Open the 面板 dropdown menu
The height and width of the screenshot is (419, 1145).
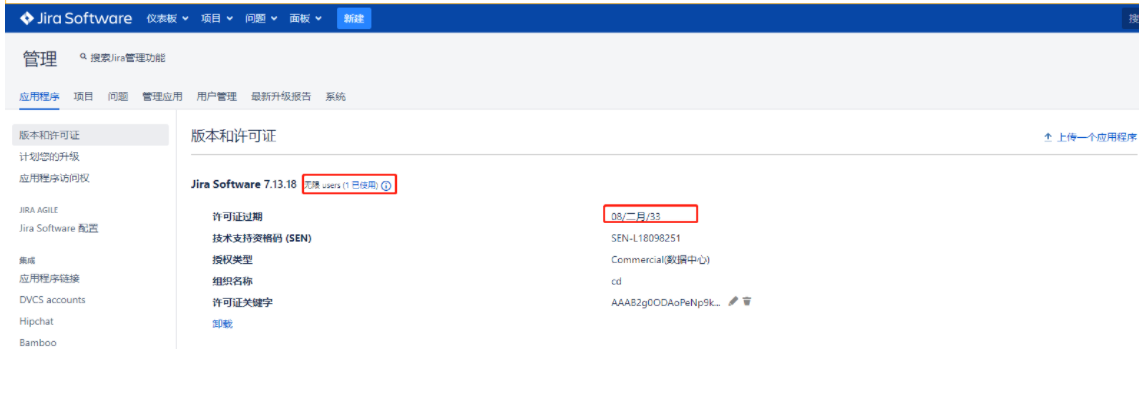[x=306, y=18]
